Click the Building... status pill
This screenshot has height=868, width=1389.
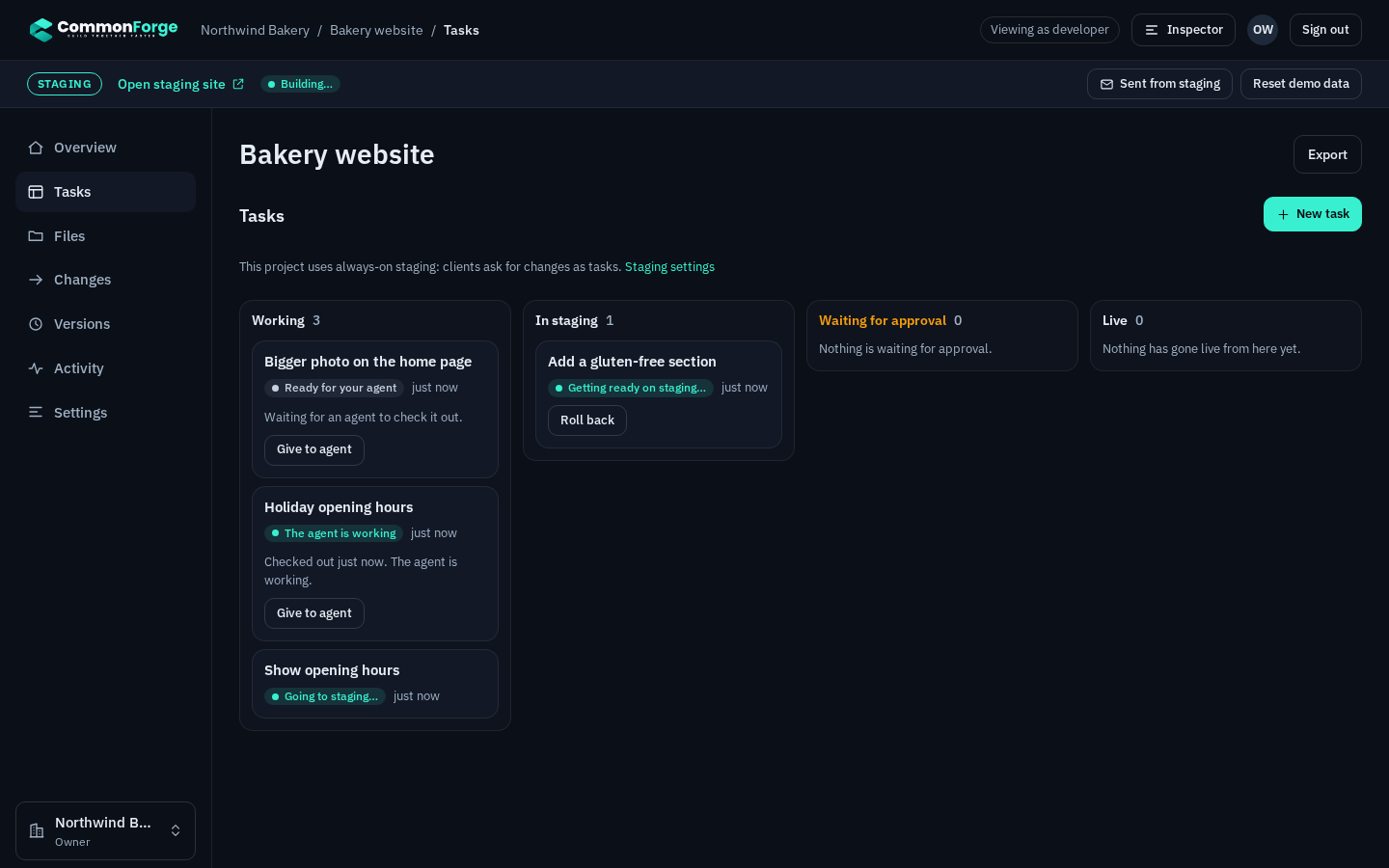pos(300,84)
